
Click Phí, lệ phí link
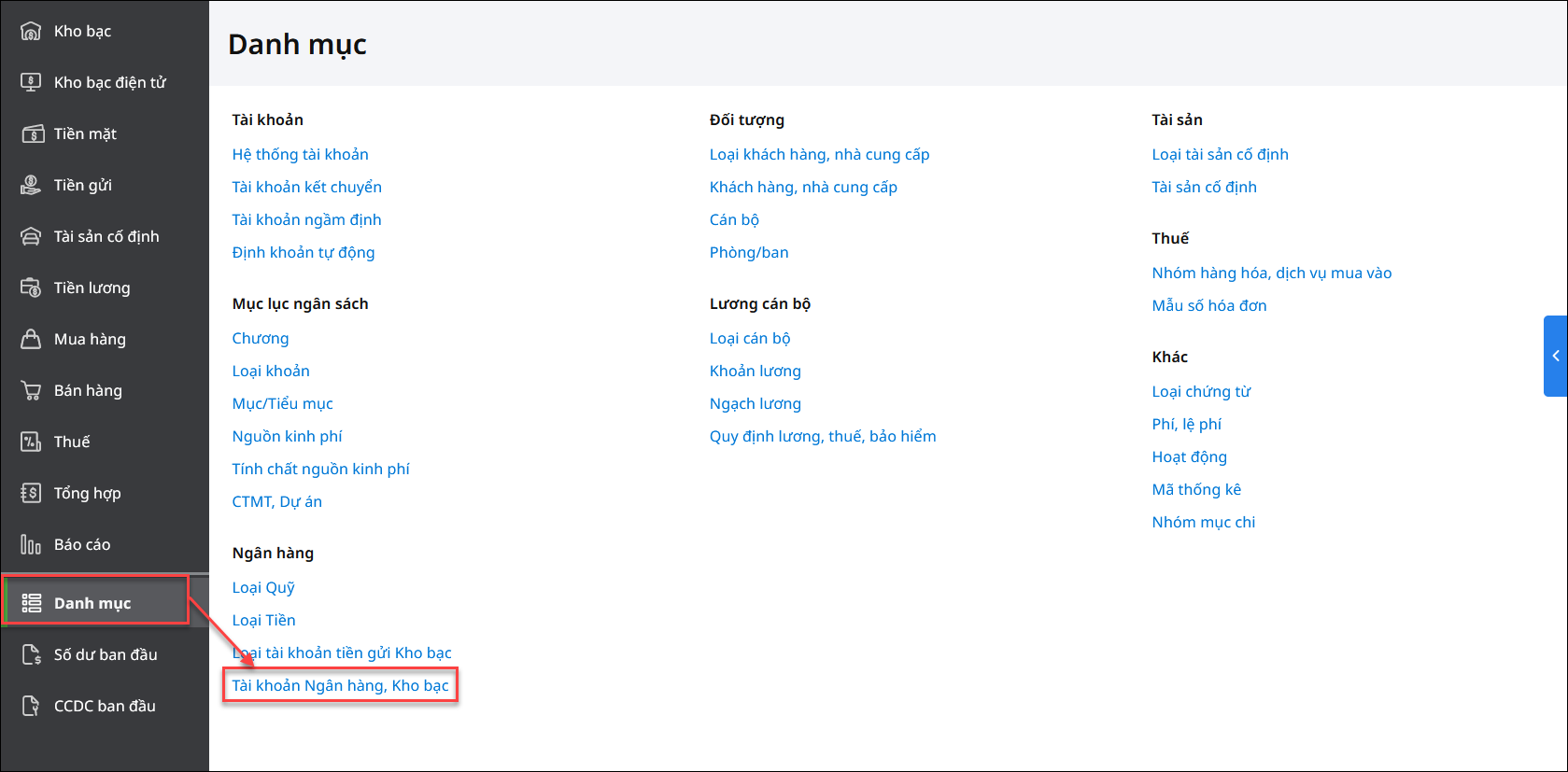click(x=1186, y=424)
